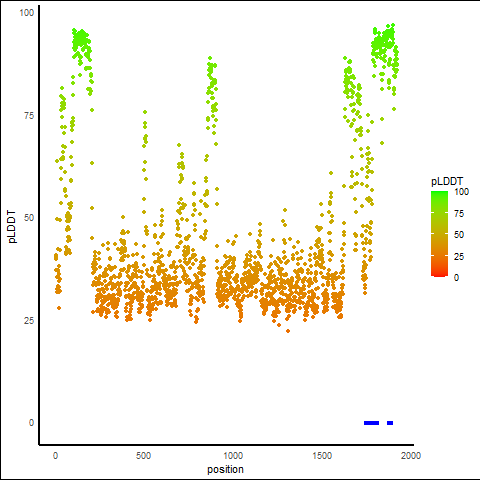This screenshot has height=480, width=480.
Task: Click legend value 75 label
Action: coord(459,214)
